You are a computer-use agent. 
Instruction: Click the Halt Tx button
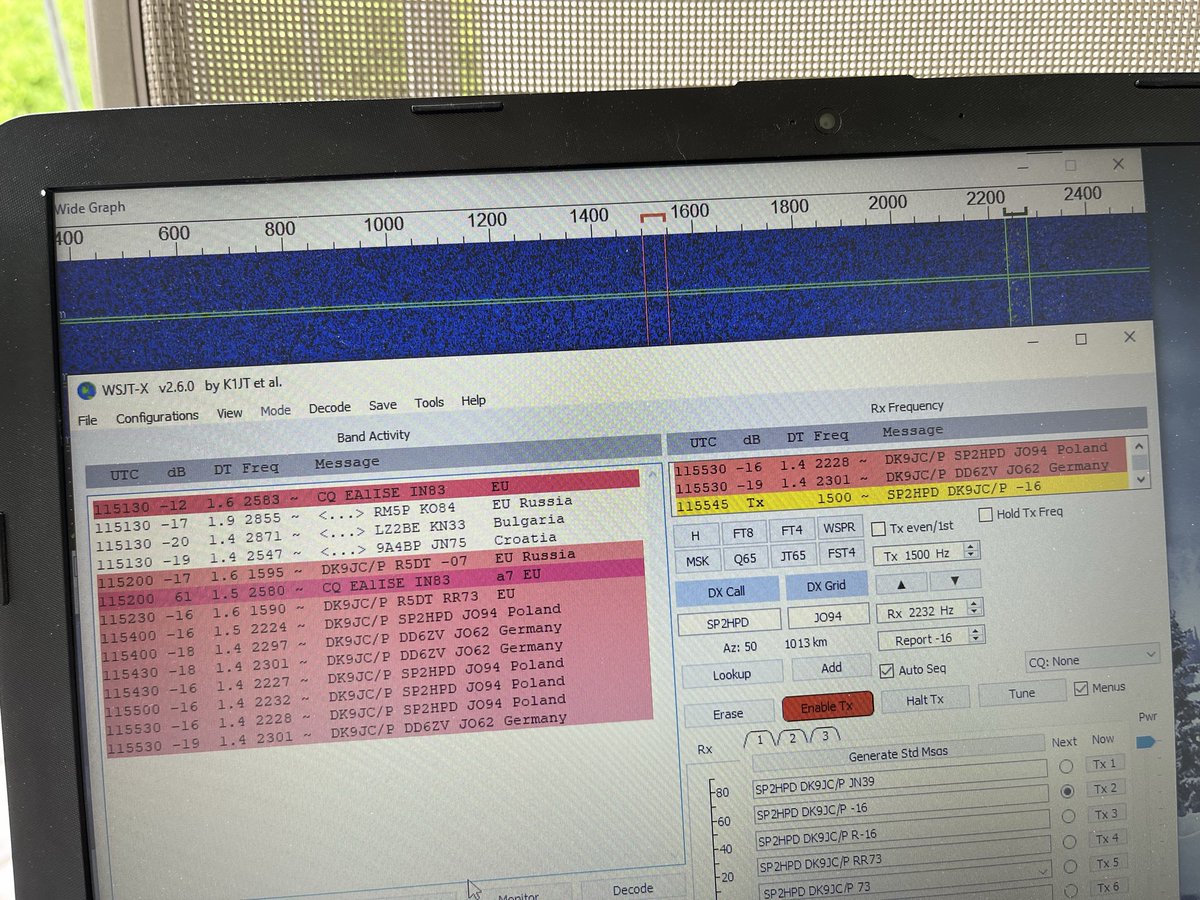(924, 699)
